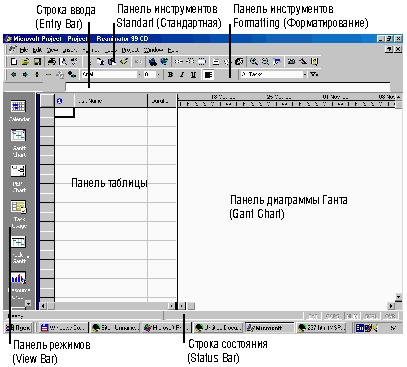Switch to Tracking Gantt view in View Bar
Screen dimensions: 407x367
19,250
